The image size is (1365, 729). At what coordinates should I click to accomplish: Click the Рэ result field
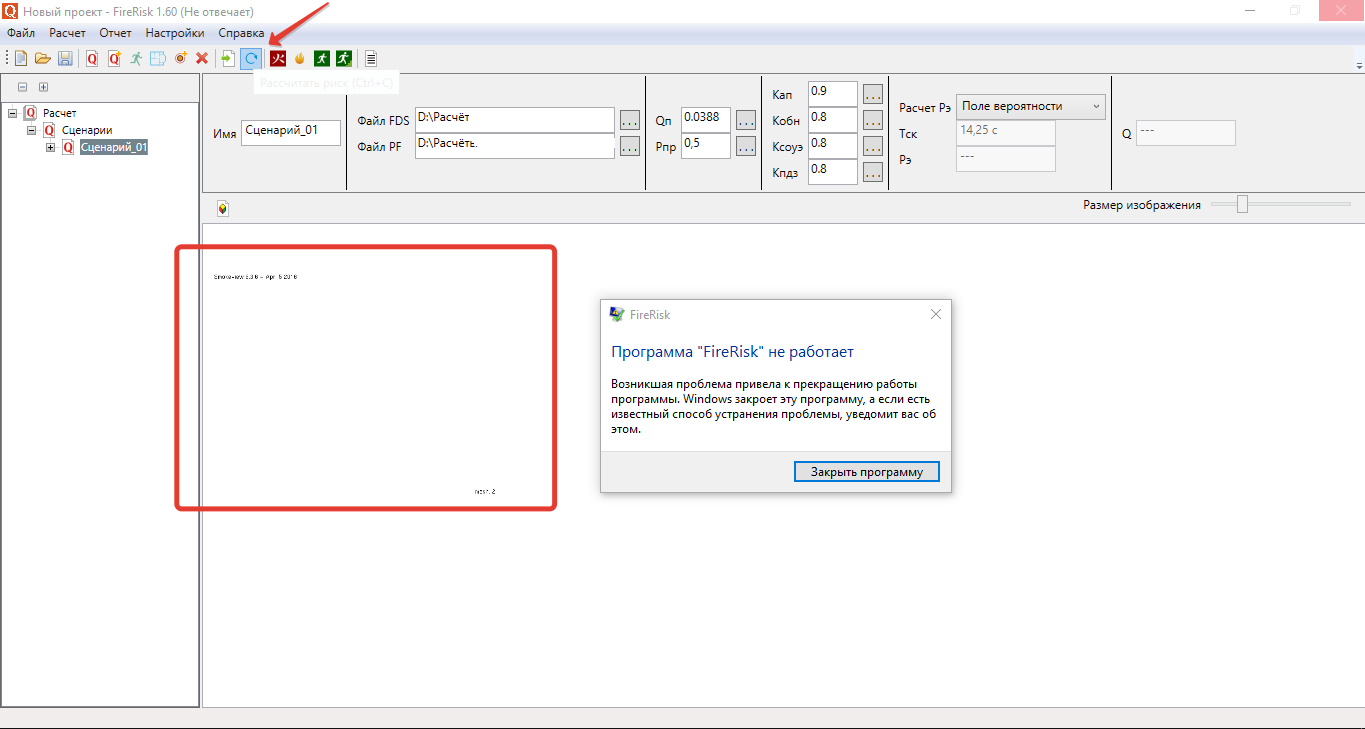pyautogui.click(x=1006, y=159)
